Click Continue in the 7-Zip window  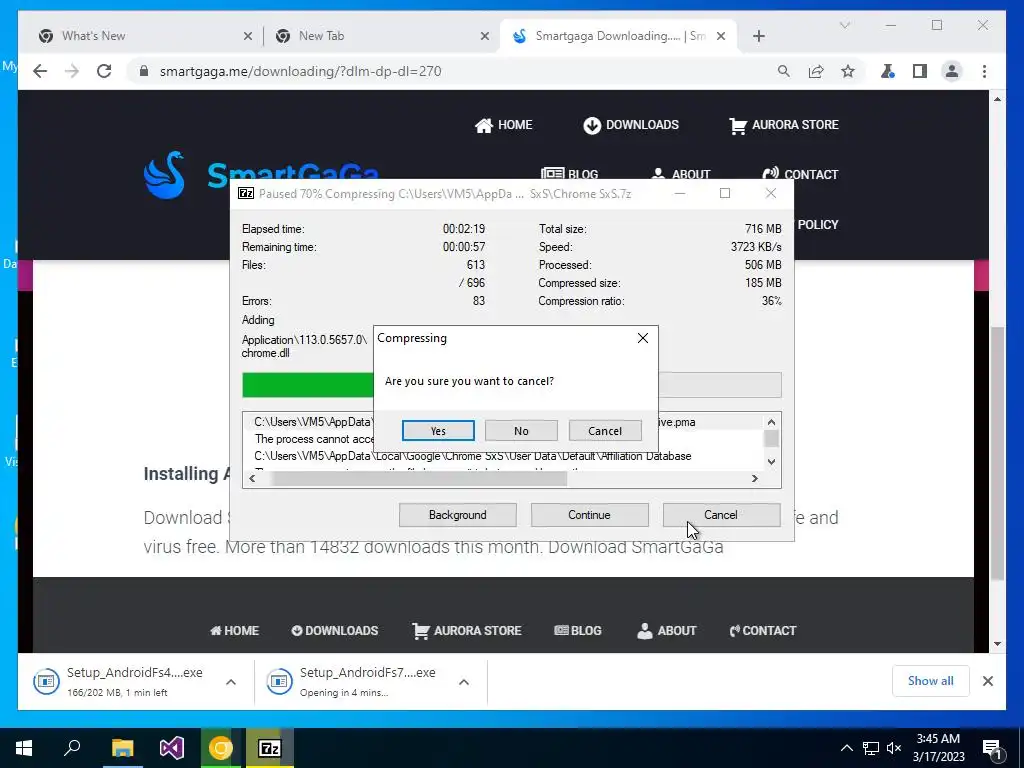tap(589, 515)
